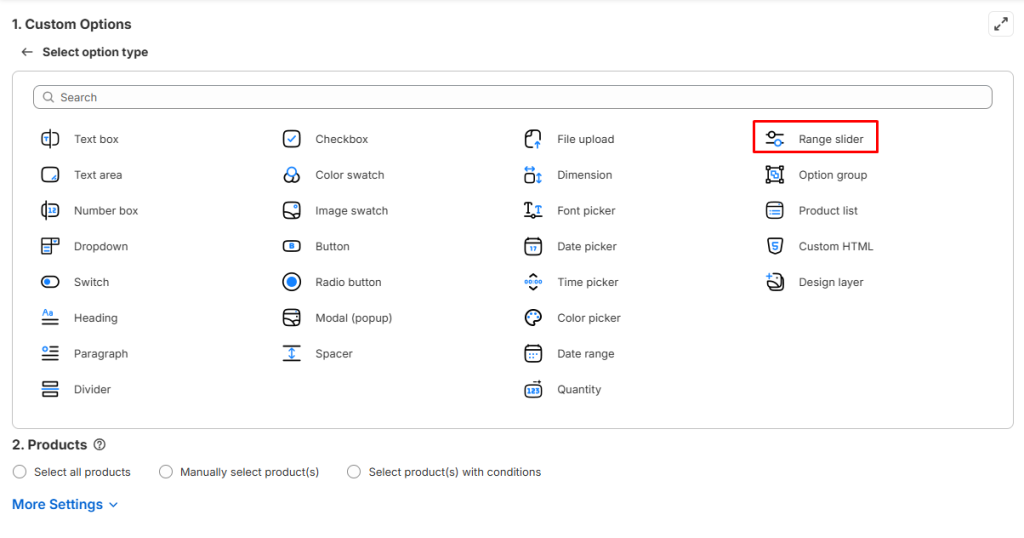1024x538 pixels.
Task: Enable 'Select product(s) with conditions' radio
Action: [x=354, y=472]
